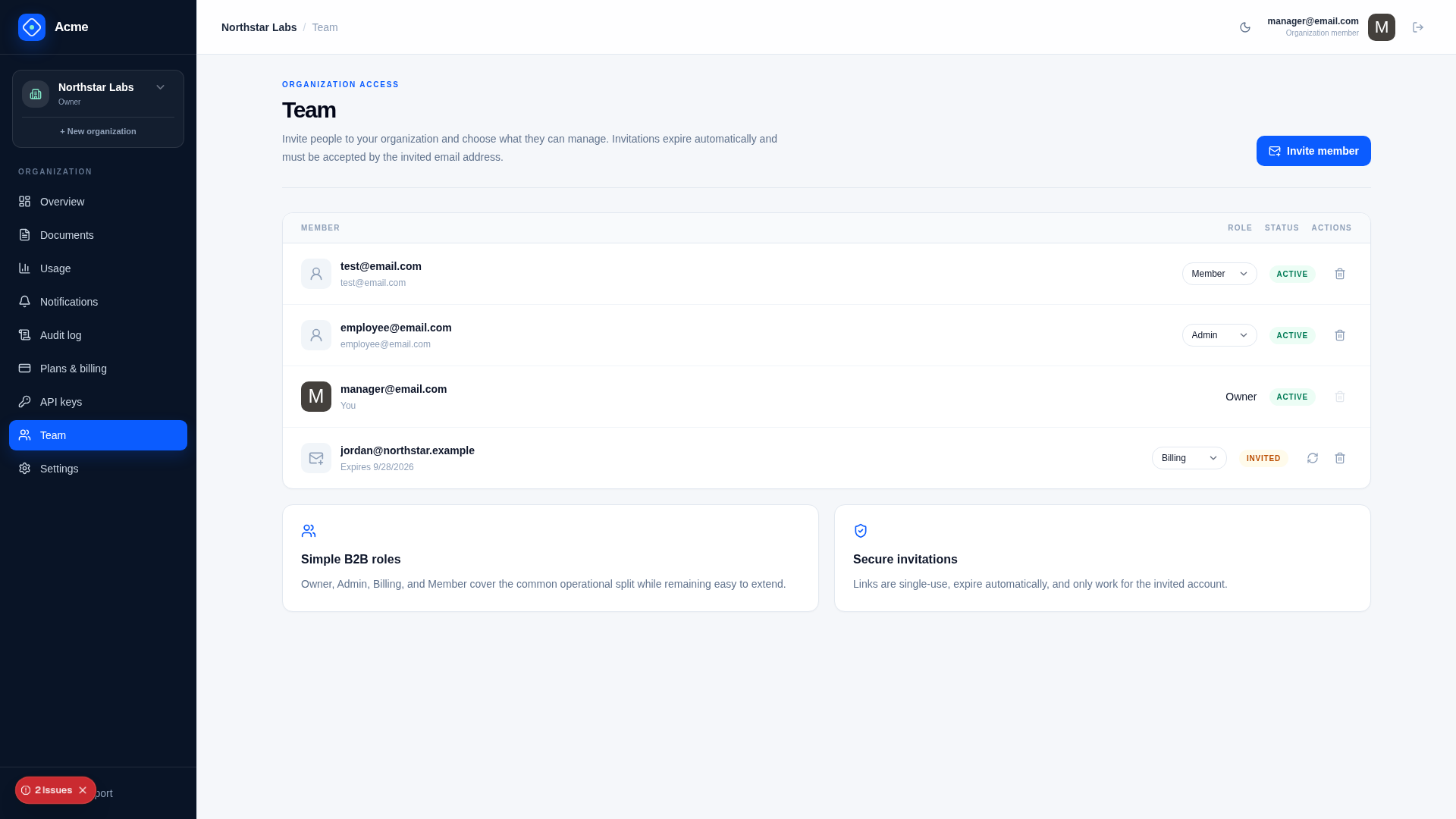Open the Billing role dropdown for jordan

tap(1189, 458)
